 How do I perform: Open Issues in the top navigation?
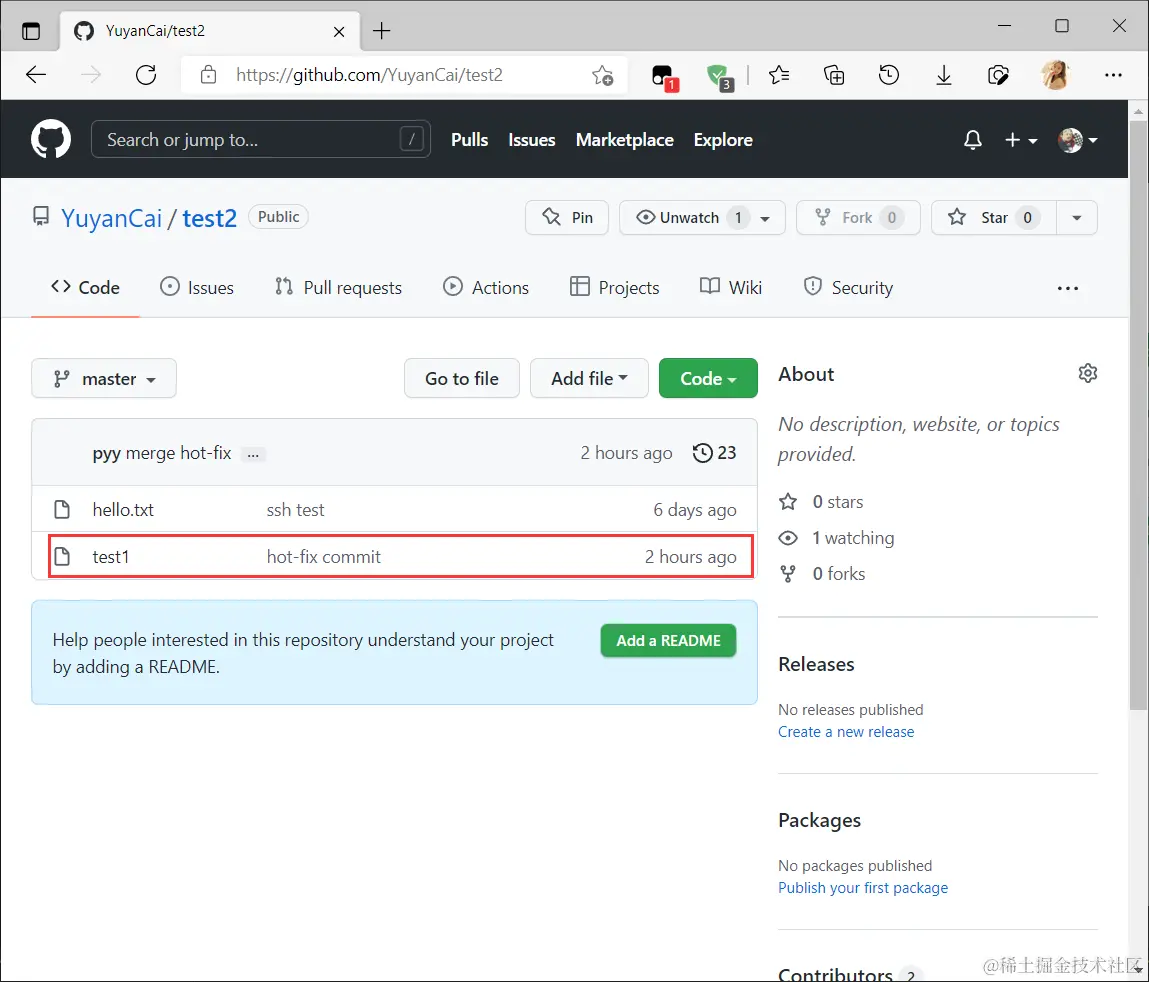532,140
